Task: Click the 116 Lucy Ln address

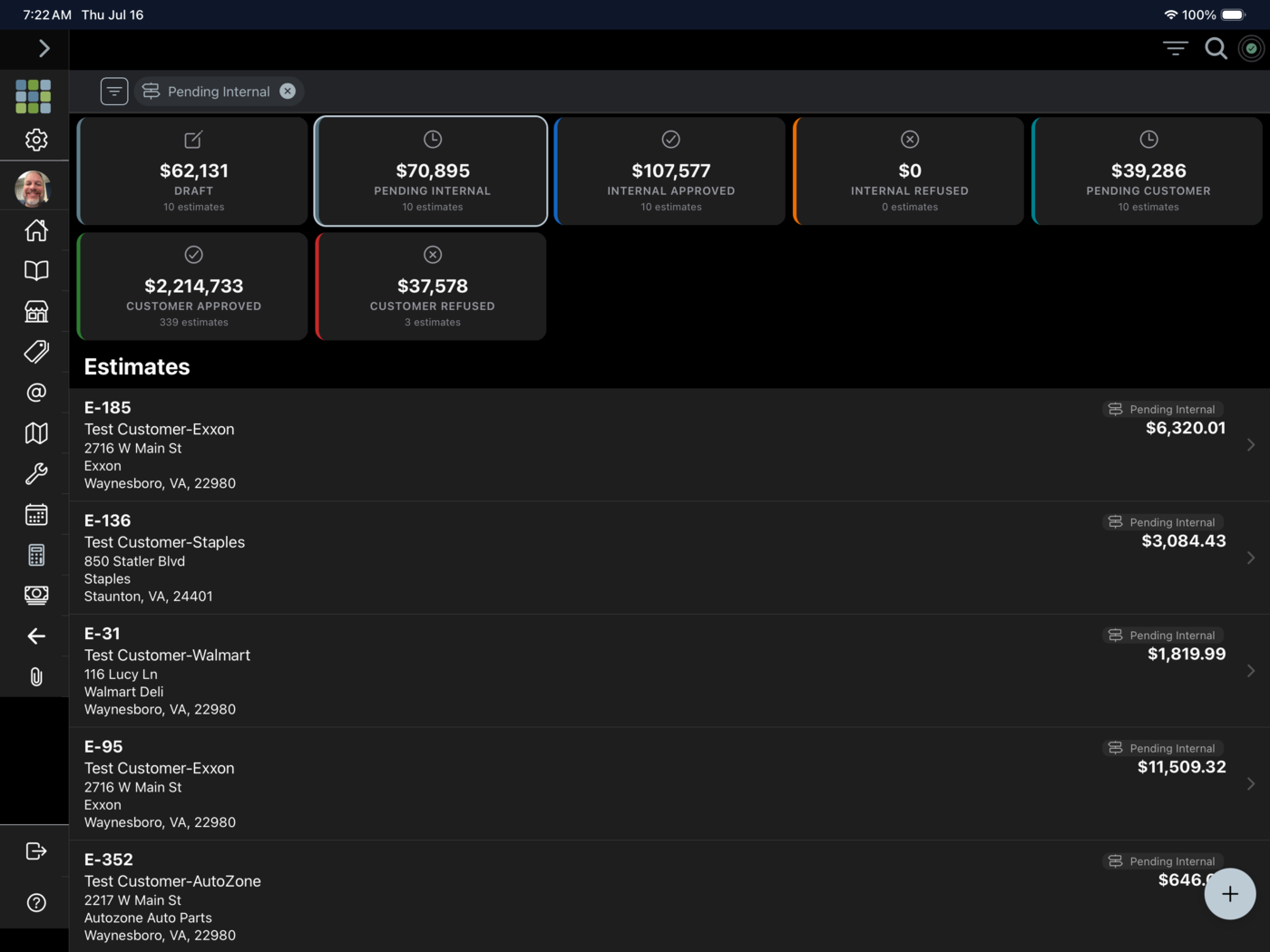Action: 121,675
